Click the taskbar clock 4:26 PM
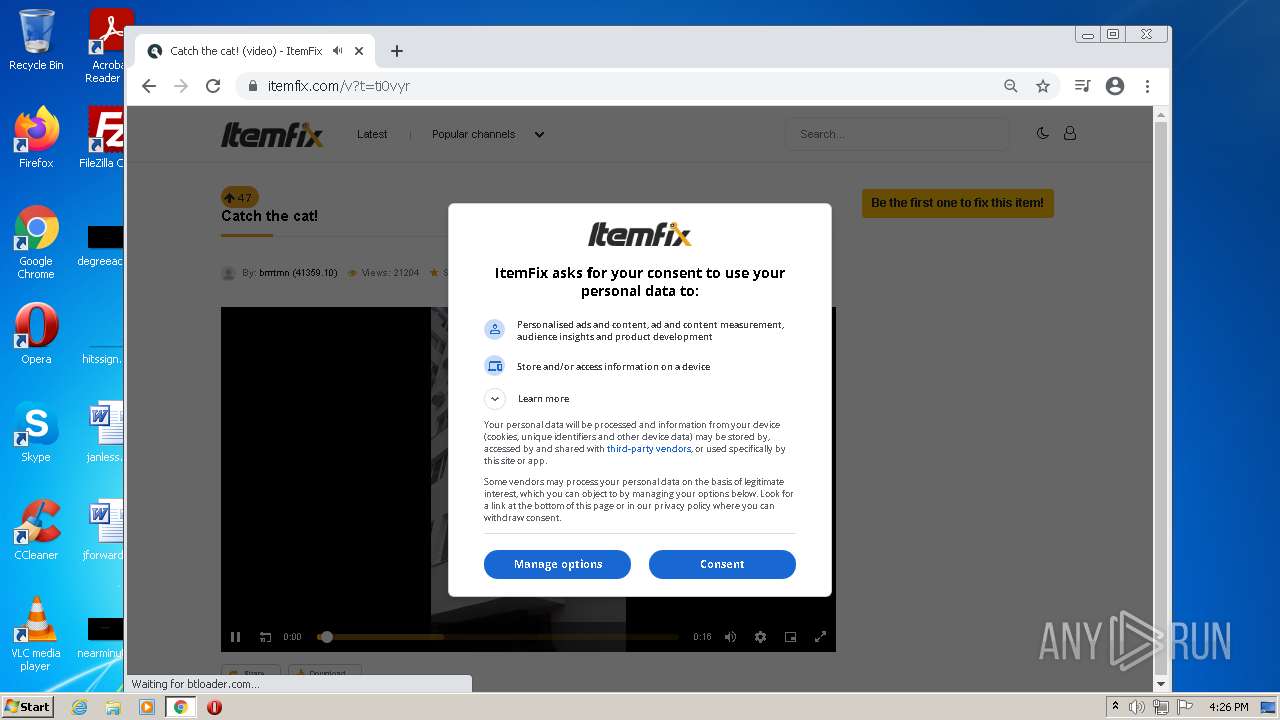1280x720 pixels. tap(1228, 707)
